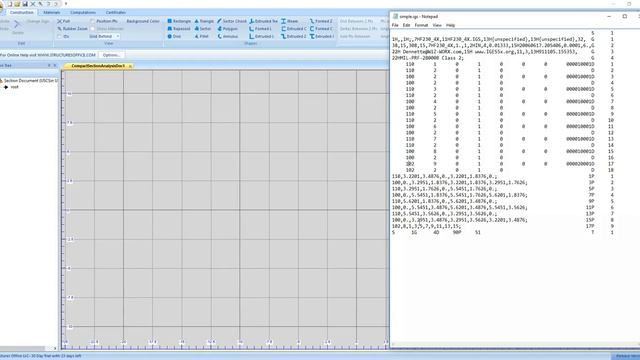Click line starting 22HMIL-PRF in Notepad
Screen dimensions: 640x360
click(428, 58)
